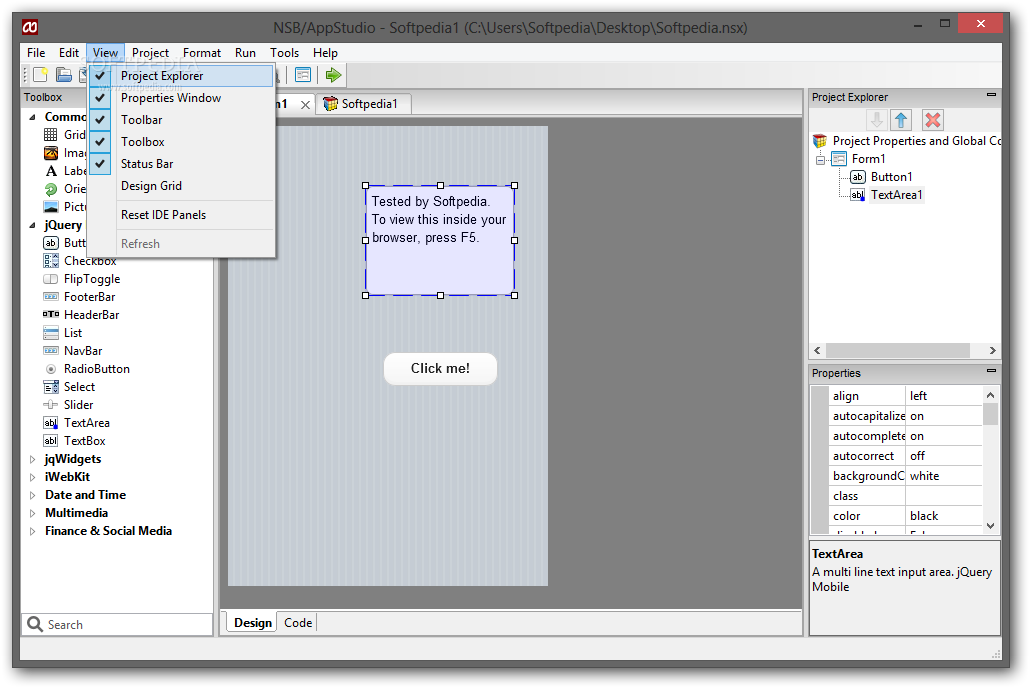Screen dimensions: 1030x688
Task: Expand the jqWidgets toolbox group
Action: (32, 459)
